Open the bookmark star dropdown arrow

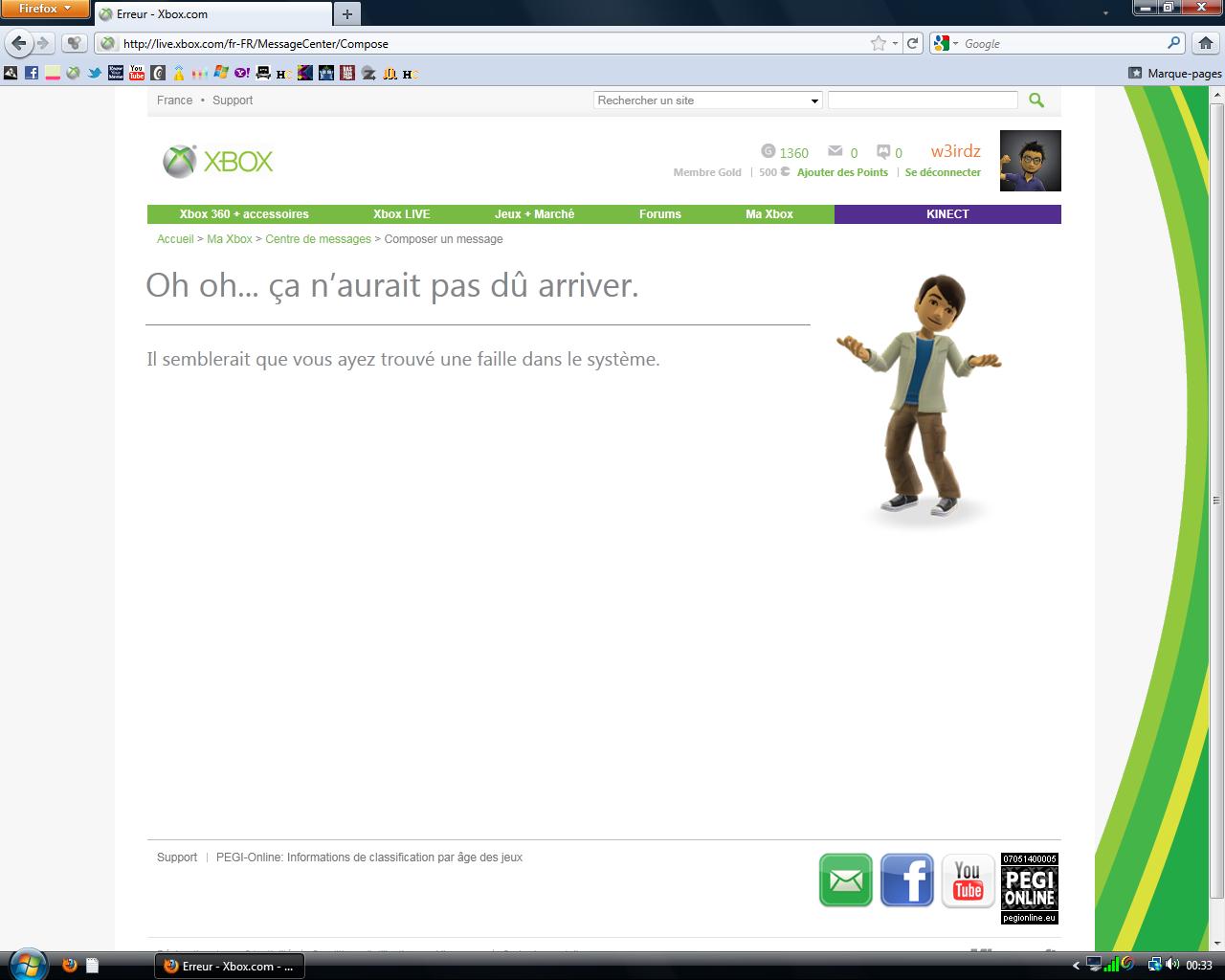895,43
